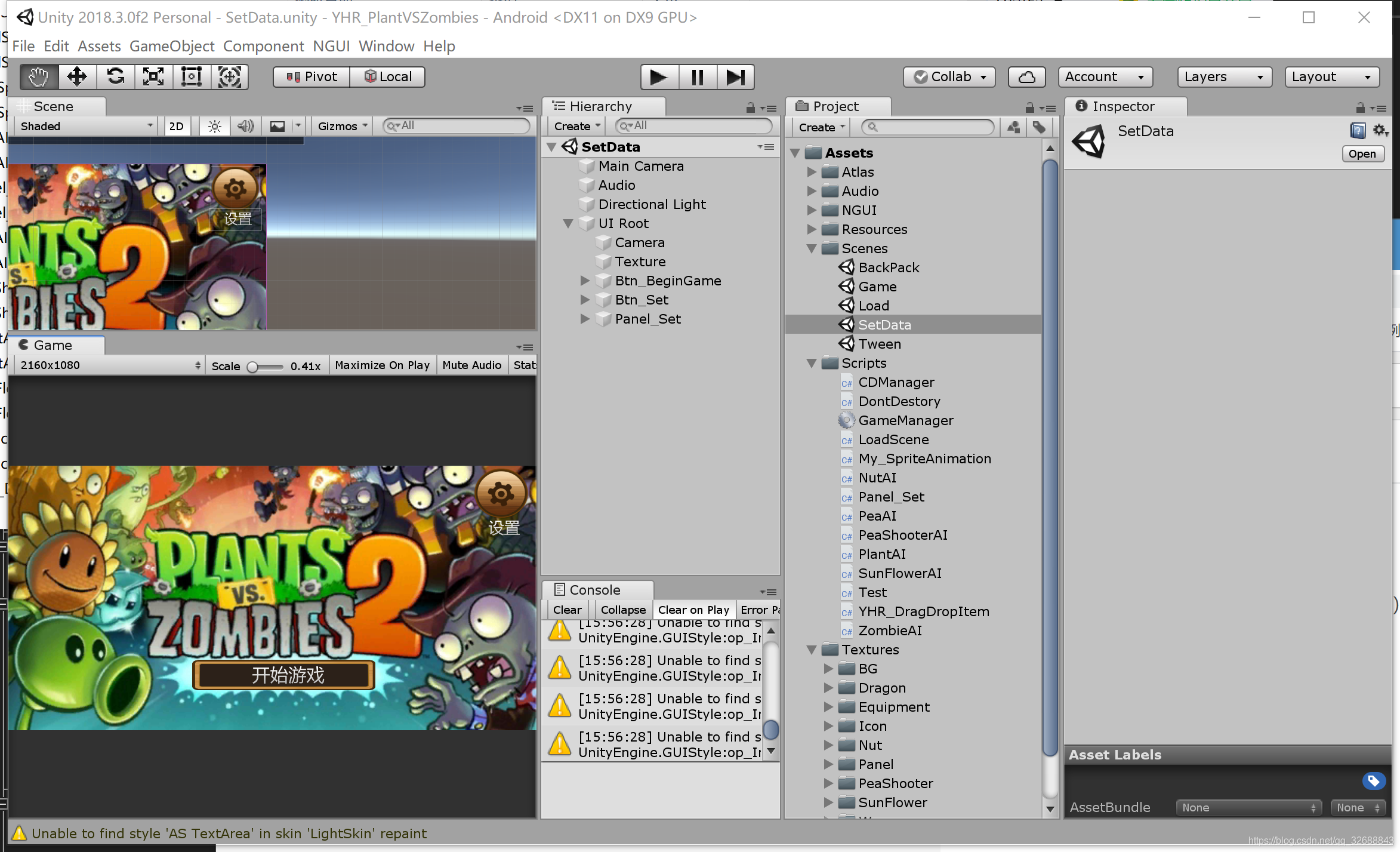Lock the Project panel

(1030, 107)
